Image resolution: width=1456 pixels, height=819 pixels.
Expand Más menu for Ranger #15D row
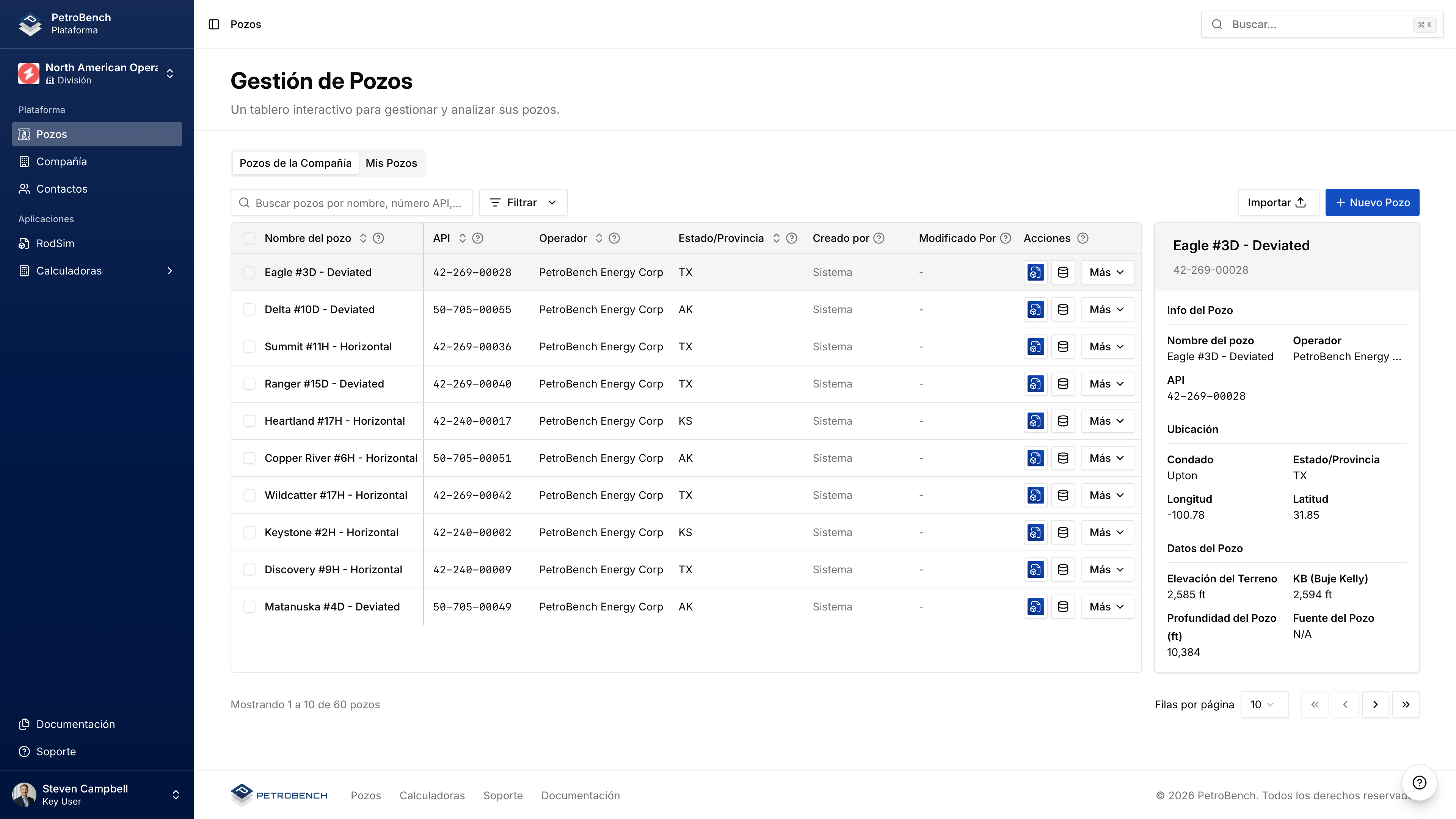[x=1107, y=384]
